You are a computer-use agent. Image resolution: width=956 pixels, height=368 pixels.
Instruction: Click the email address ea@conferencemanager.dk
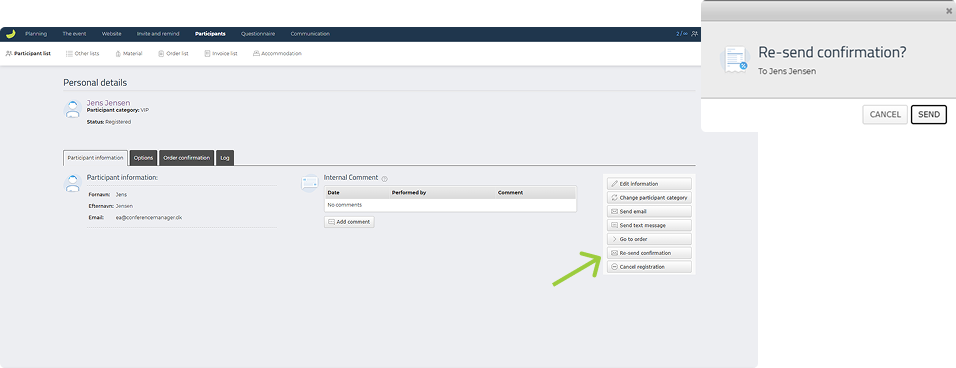tap(149, 217)
